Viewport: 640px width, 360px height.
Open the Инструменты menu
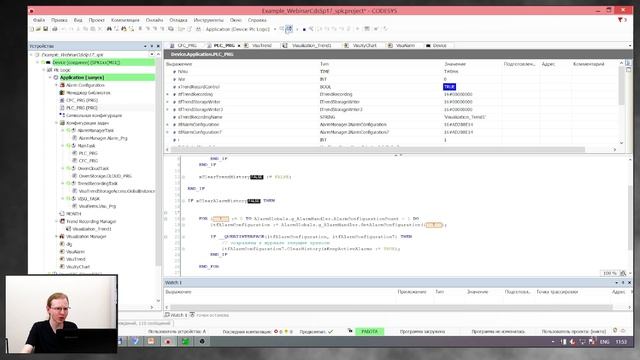pyautogui.click(x=209, y=20)
